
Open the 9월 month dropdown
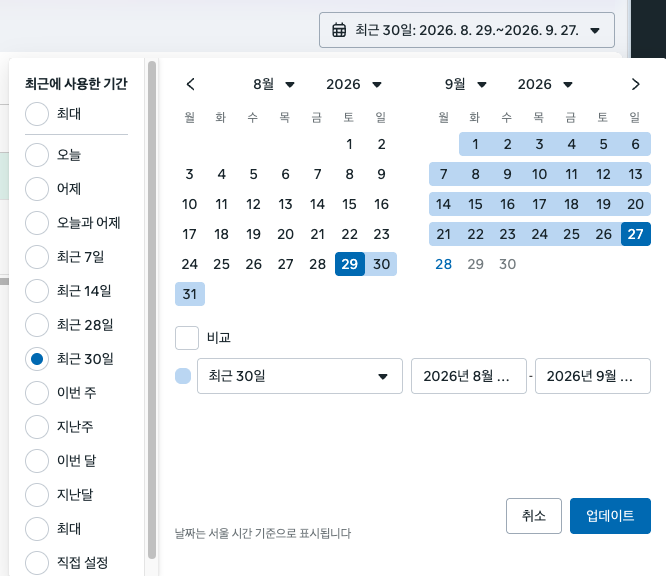click(465, 84)
